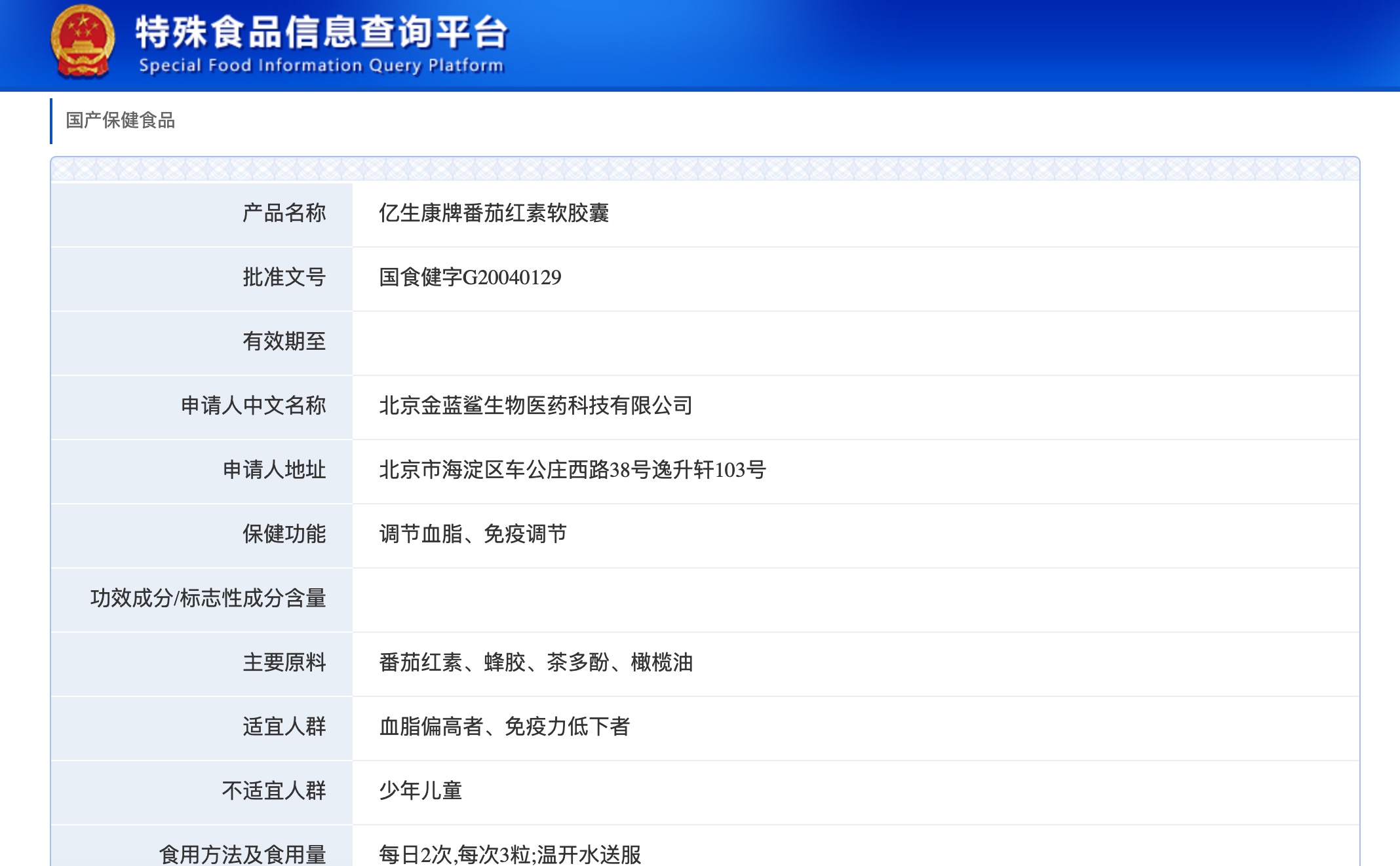Click the 有效期至 label
The width and height of the screenshot is (1400, 866).
[x=284, y=341]
